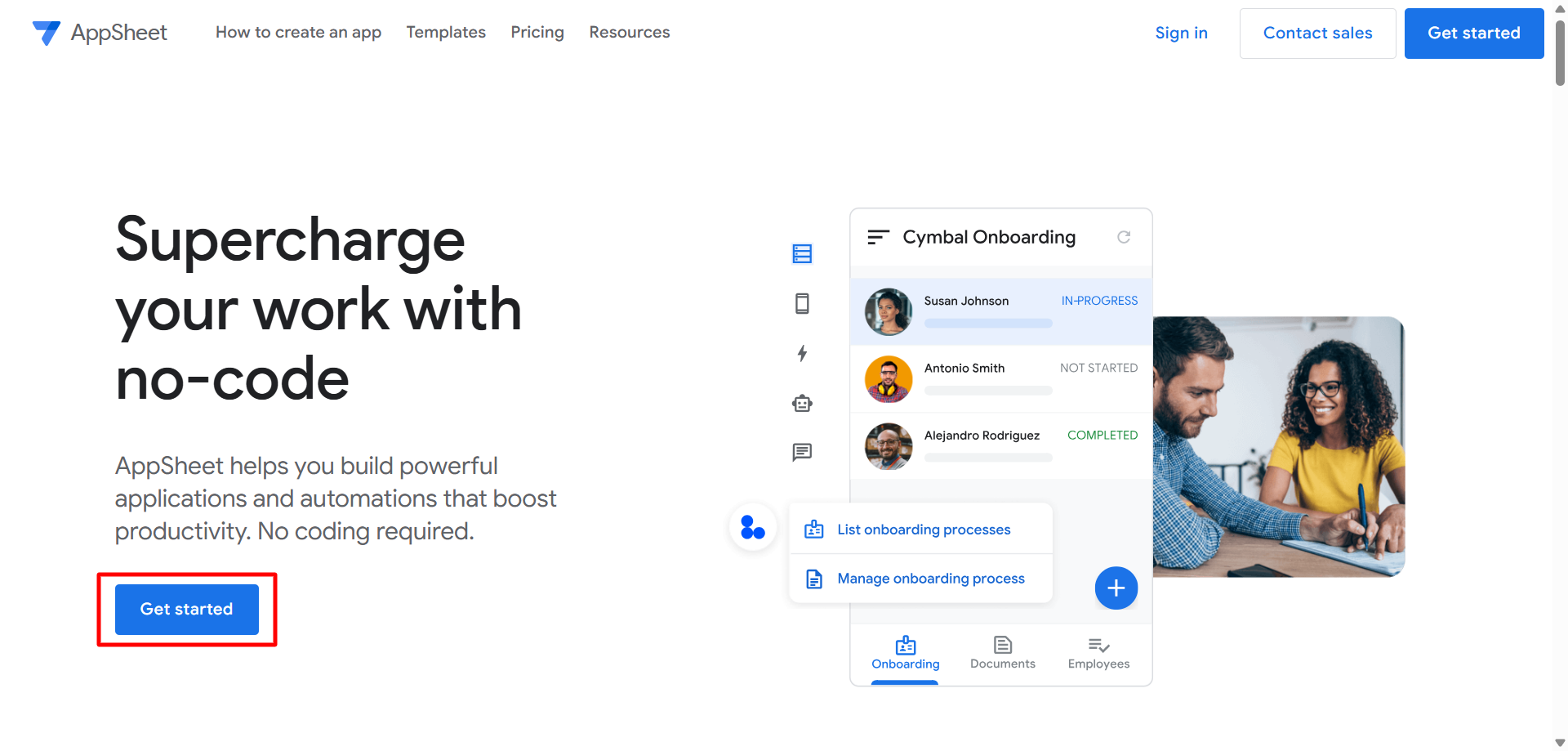Click the scrollbar down arrow
This screenshot has height=751, width=1568.
(x=1560, y=743)
